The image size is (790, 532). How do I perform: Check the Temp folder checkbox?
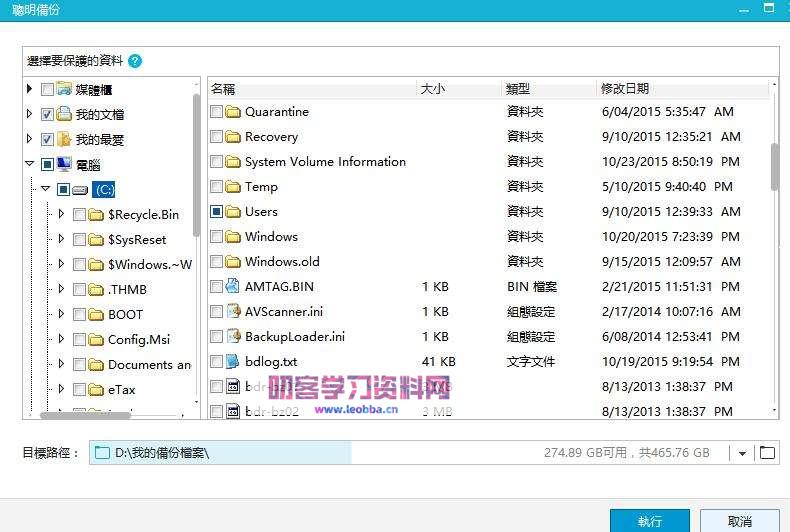(x=216, y=186)
